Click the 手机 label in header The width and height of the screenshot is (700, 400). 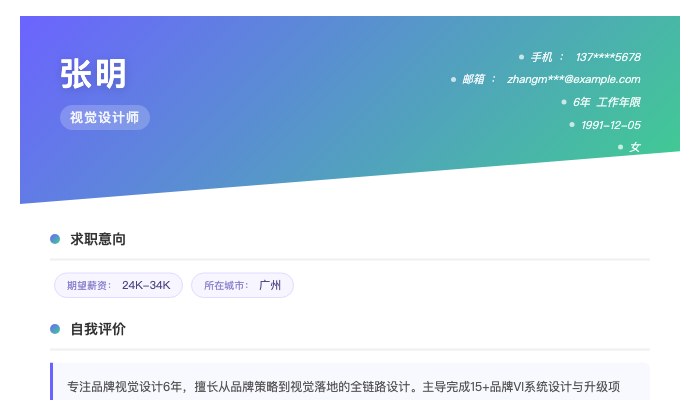click(x=542, y=57)
